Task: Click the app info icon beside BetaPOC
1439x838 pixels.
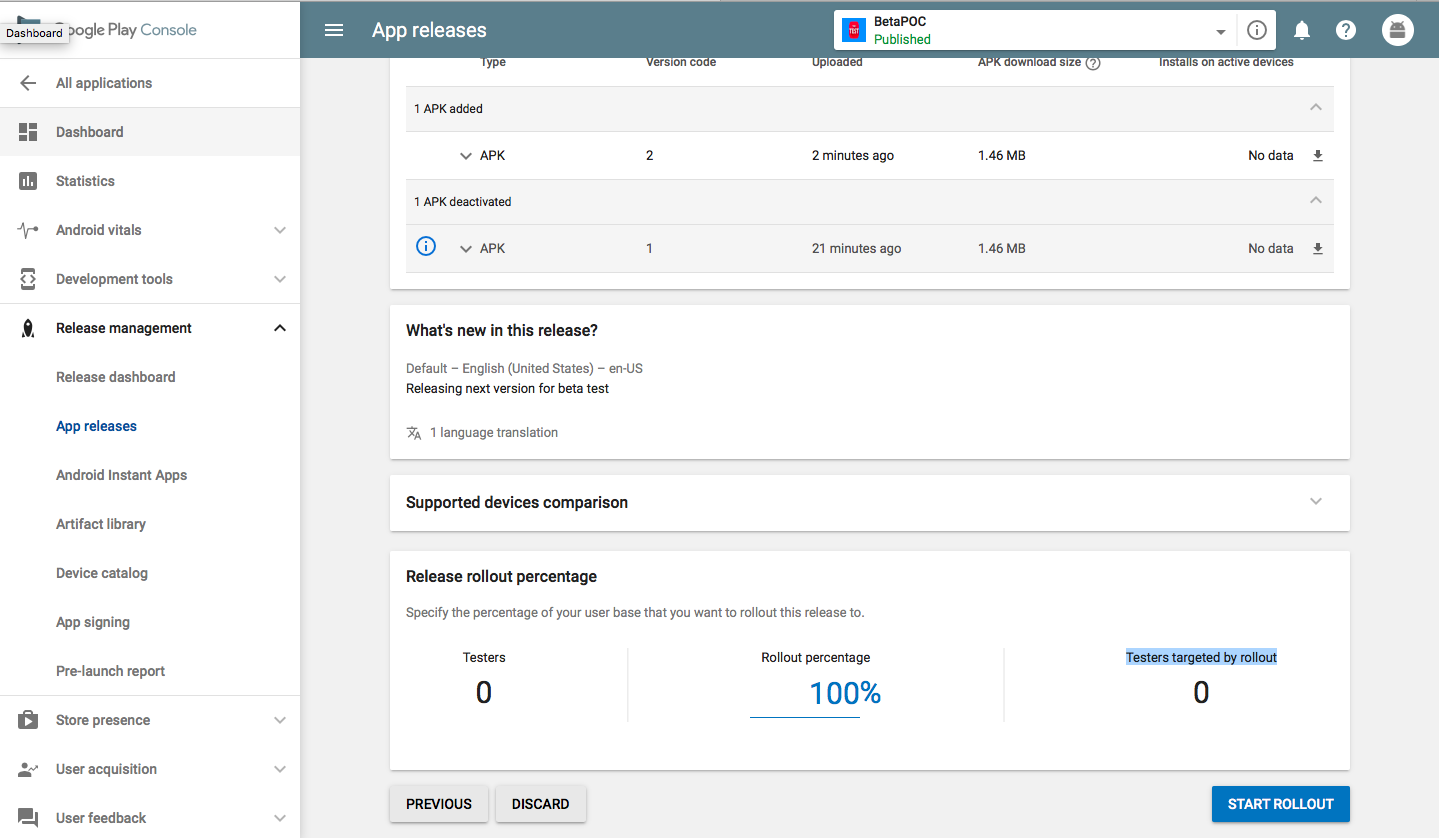Action: pyautogui.click(x=1257, y=30)
